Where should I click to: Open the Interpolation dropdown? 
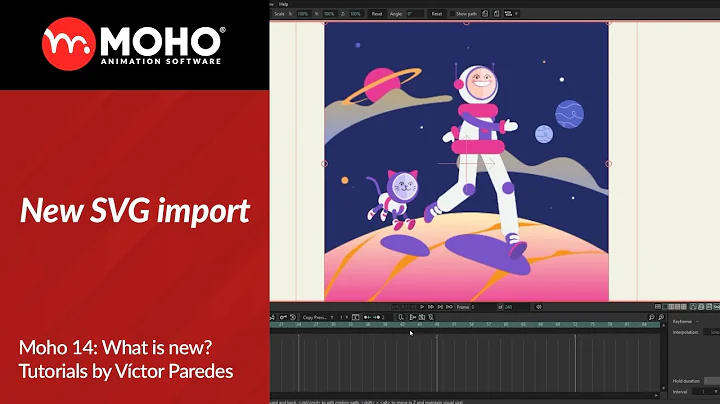(x=712, y=332)
